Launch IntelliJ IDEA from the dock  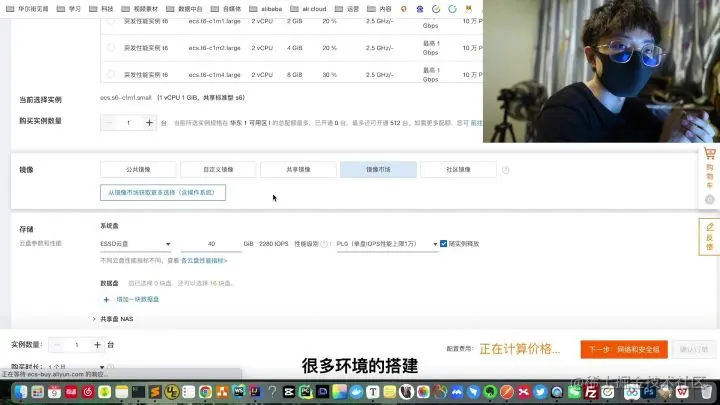[x=255, y=392]
